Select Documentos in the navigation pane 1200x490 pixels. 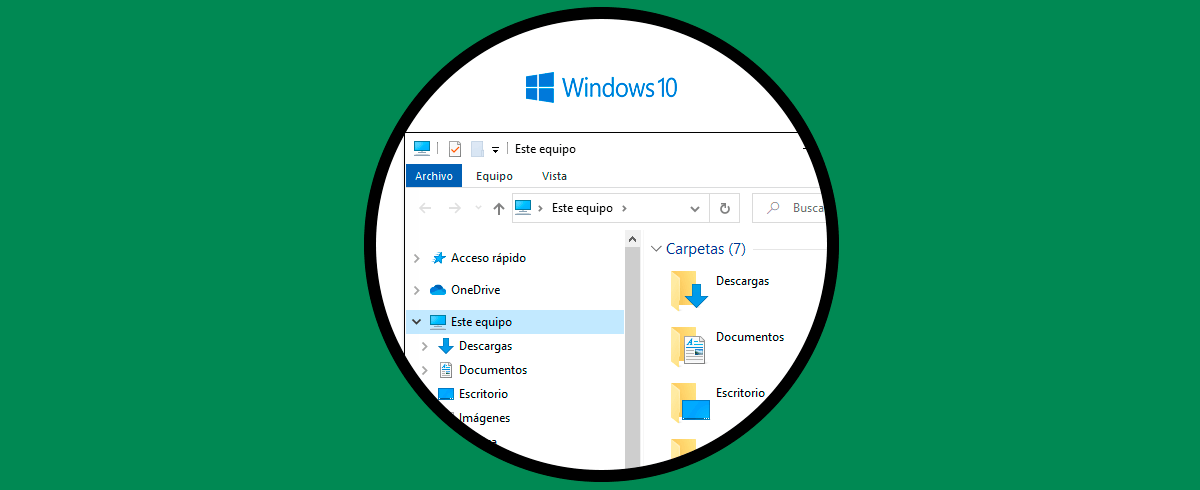pos(493,370)
